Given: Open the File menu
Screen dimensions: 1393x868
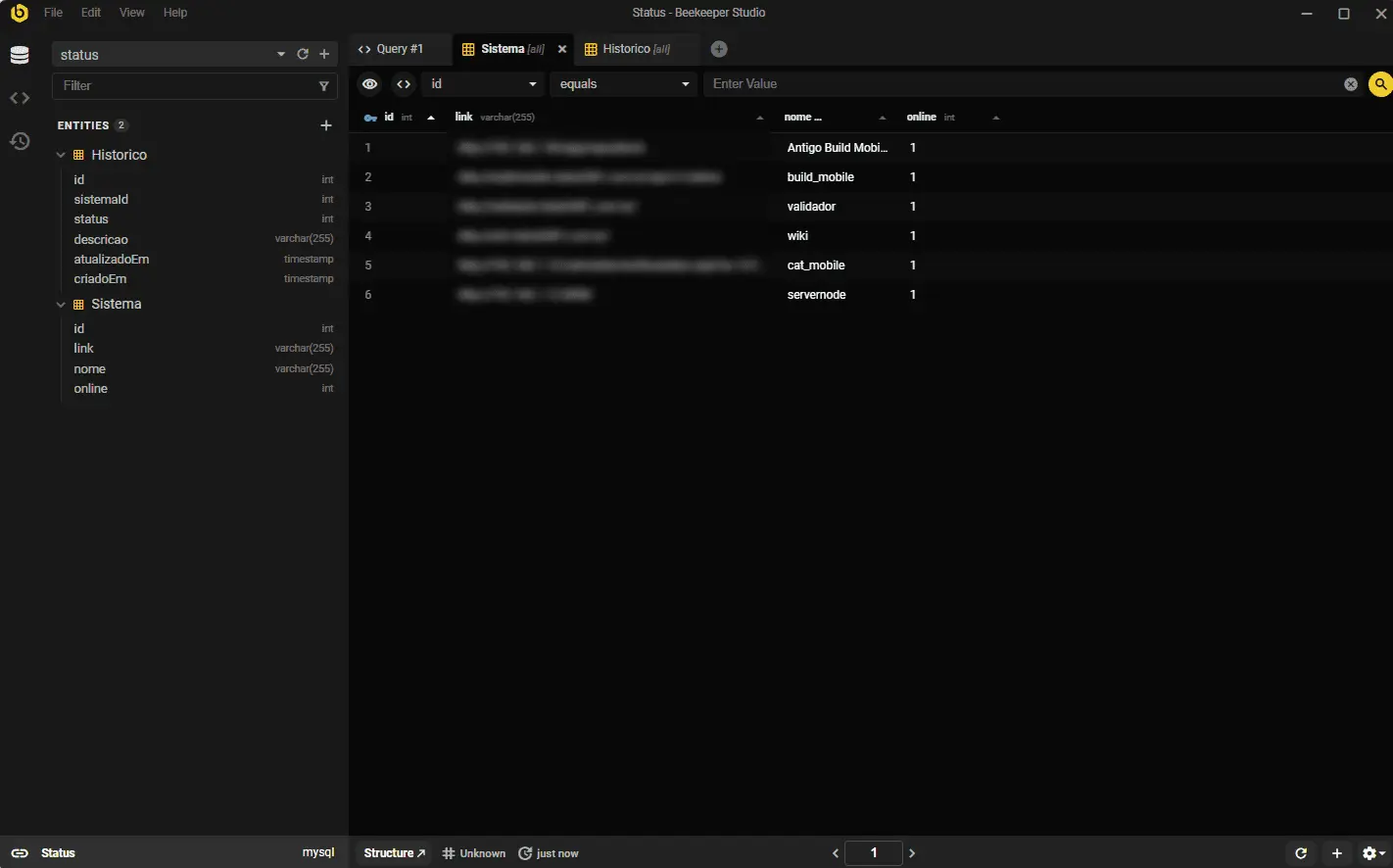Looking at the screenshot, I should 53,13.
